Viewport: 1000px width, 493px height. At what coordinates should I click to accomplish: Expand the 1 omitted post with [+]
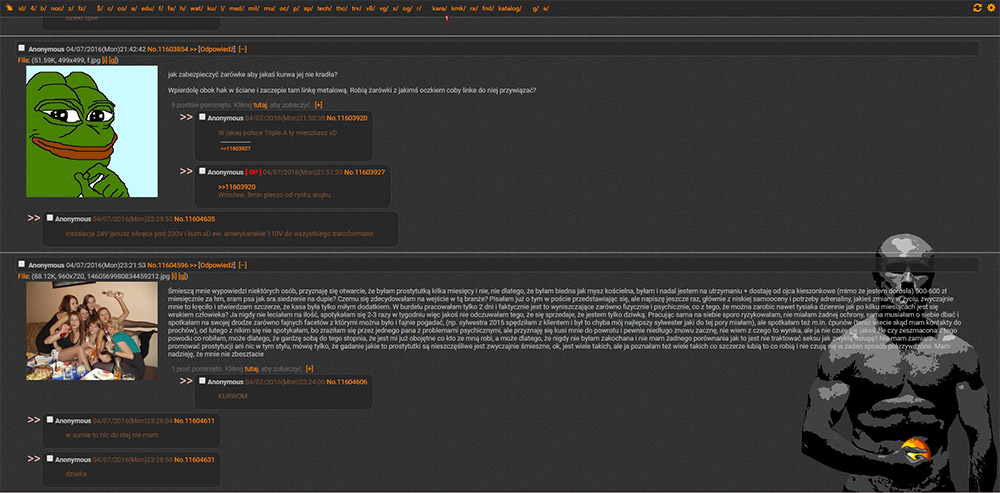[309, 368]
